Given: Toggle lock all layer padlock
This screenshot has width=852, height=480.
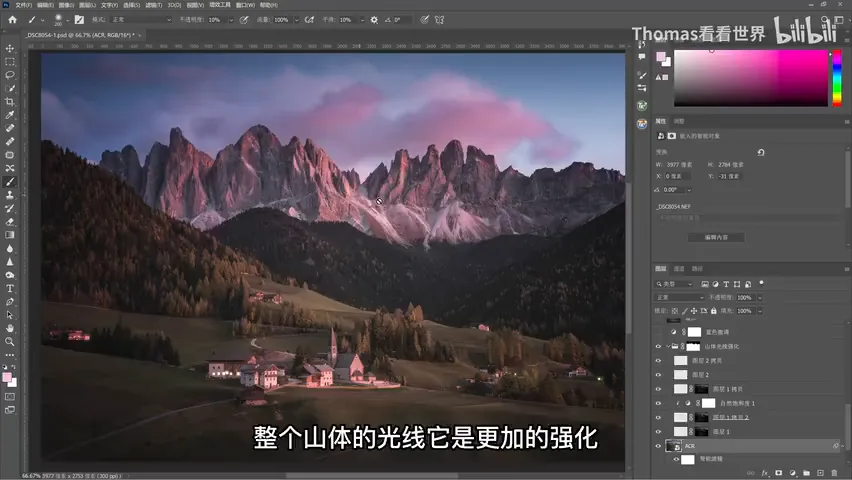Looking at the screenshot, I should coord(713,311).
